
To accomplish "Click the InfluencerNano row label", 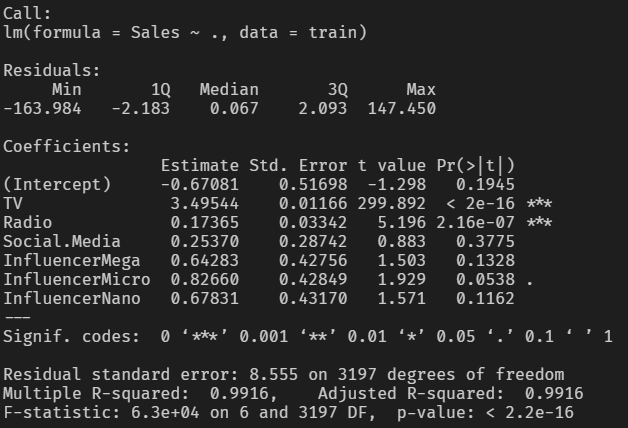I will (72, 298).
